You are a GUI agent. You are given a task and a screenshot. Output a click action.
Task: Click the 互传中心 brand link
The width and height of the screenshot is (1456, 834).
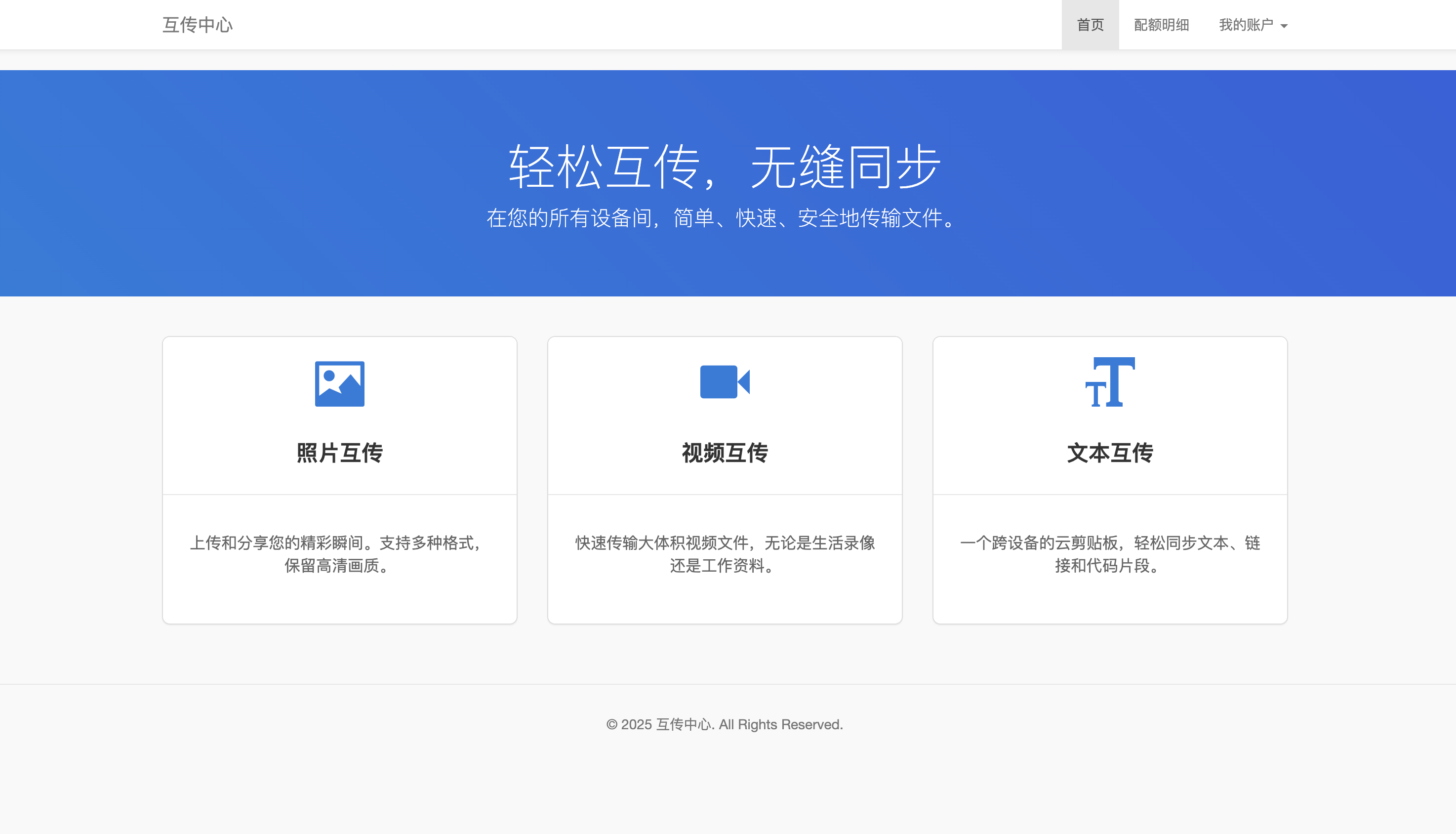click(198, 25)
